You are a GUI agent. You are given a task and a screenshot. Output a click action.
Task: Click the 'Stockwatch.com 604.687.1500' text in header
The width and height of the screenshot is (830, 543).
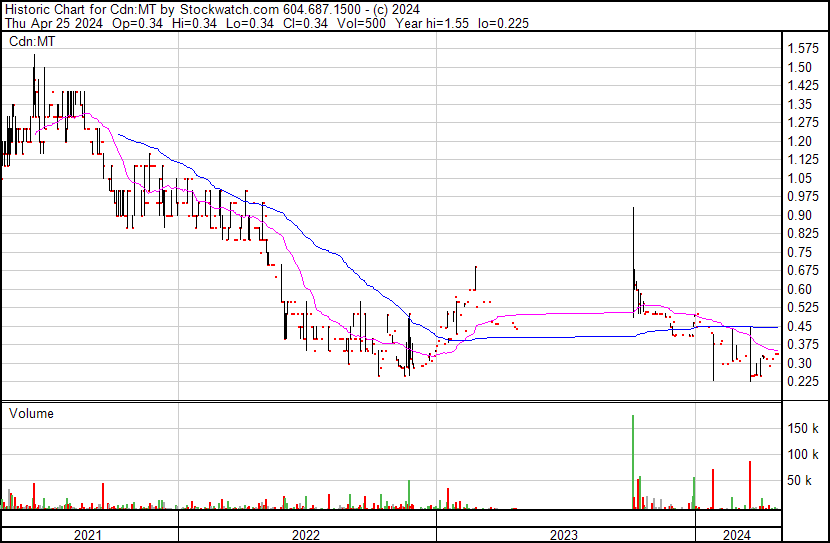[270, 9]
